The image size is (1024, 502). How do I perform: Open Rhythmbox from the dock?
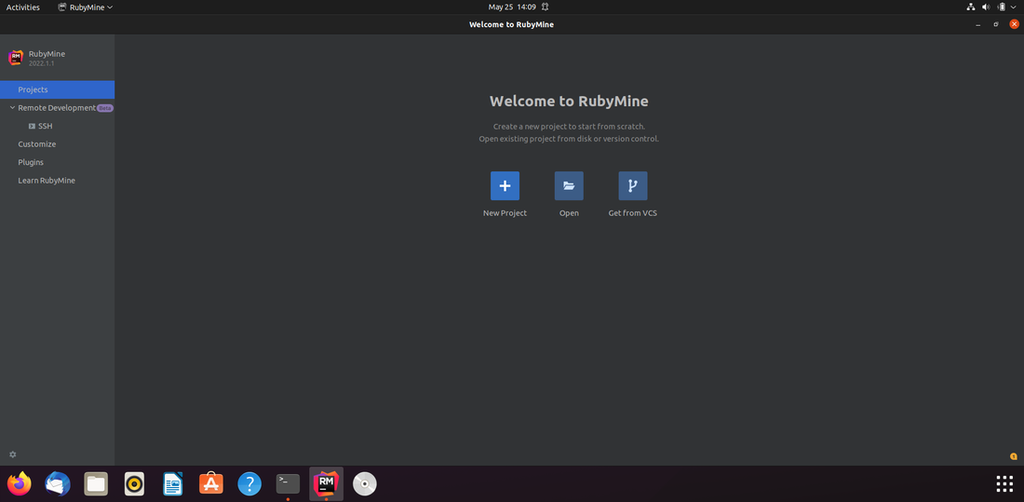point(135,484)
